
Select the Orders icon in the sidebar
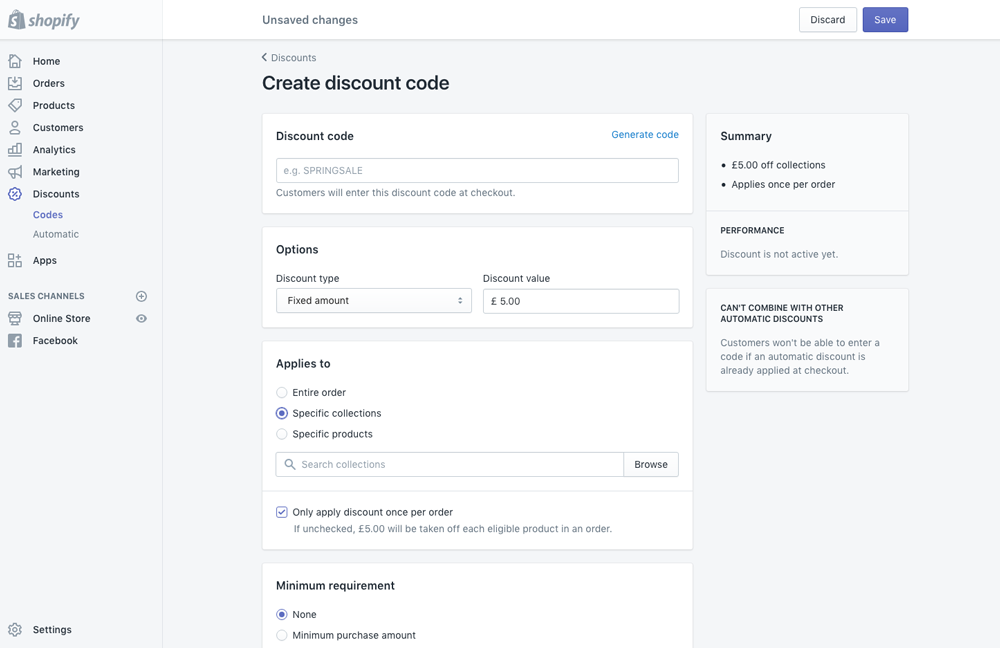[x=17, y=83]
